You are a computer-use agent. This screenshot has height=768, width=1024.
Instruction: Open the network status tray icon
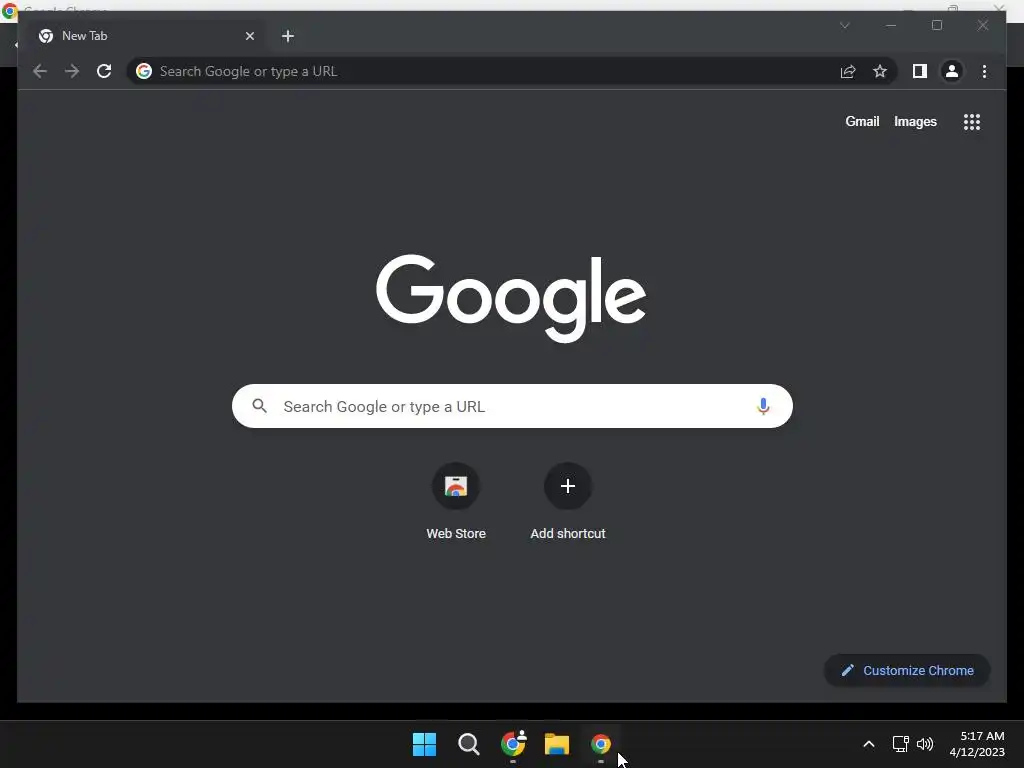[901, 744]
